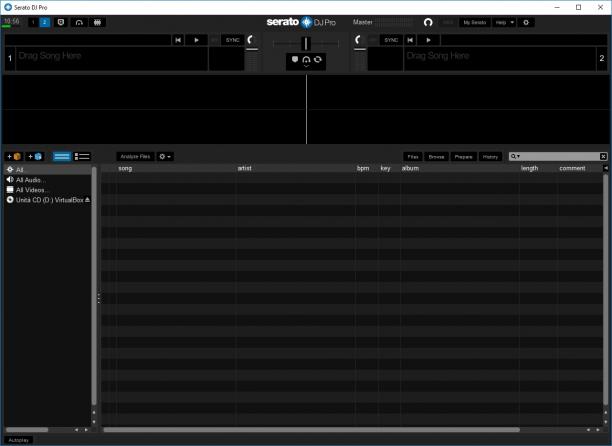
Task: Click the Add crate icon
Action: (14, 156)
